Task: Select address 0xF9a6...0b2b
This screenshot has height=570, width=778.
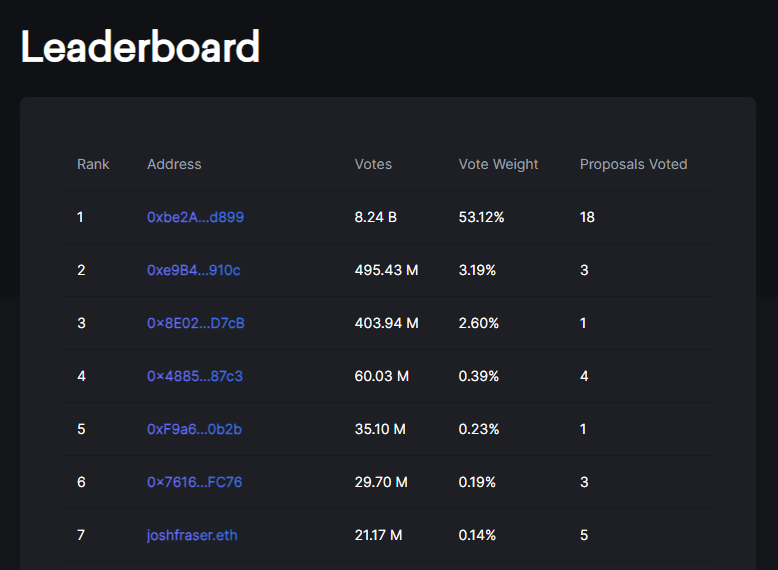Action: (194, 429)
